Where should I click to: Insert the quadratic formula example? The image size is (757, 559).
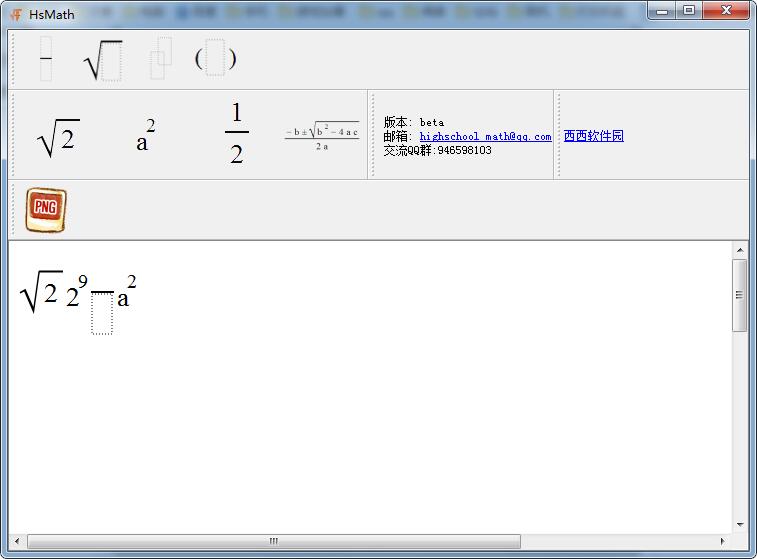322,136
